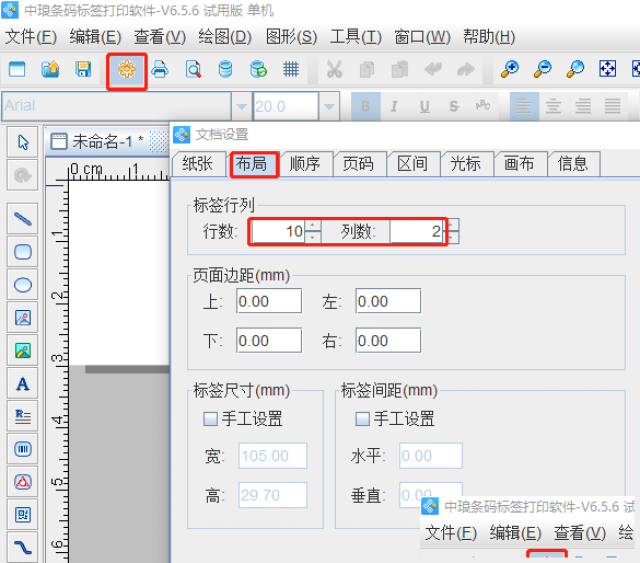Click the 行数 value field
This screenshot has height=563, width=640.
pos(279,231)
